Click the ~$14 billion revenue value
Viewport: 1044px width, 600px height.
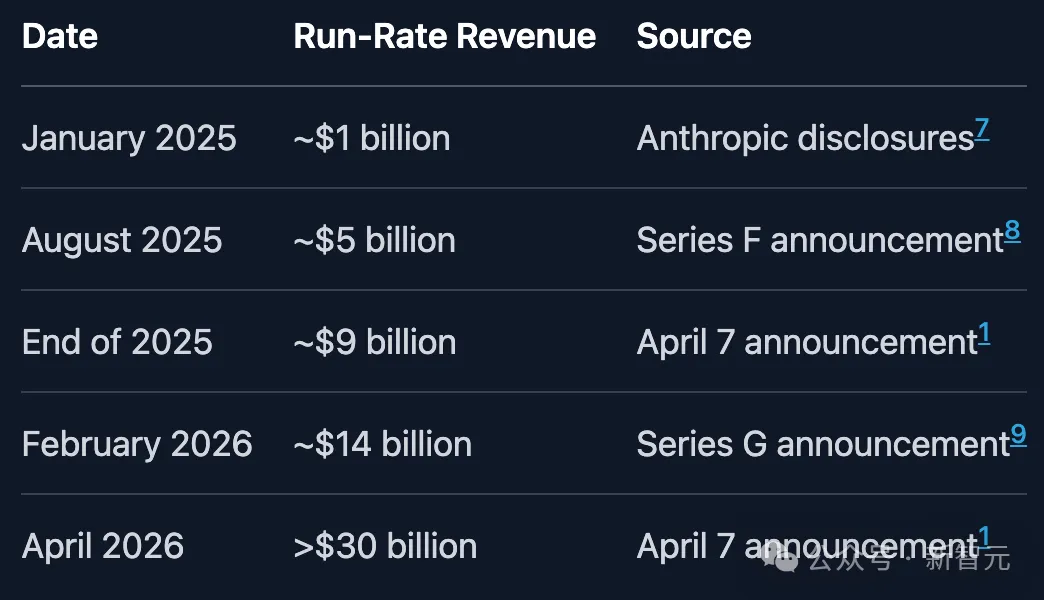pyautogui.click(x=383, y=444)
